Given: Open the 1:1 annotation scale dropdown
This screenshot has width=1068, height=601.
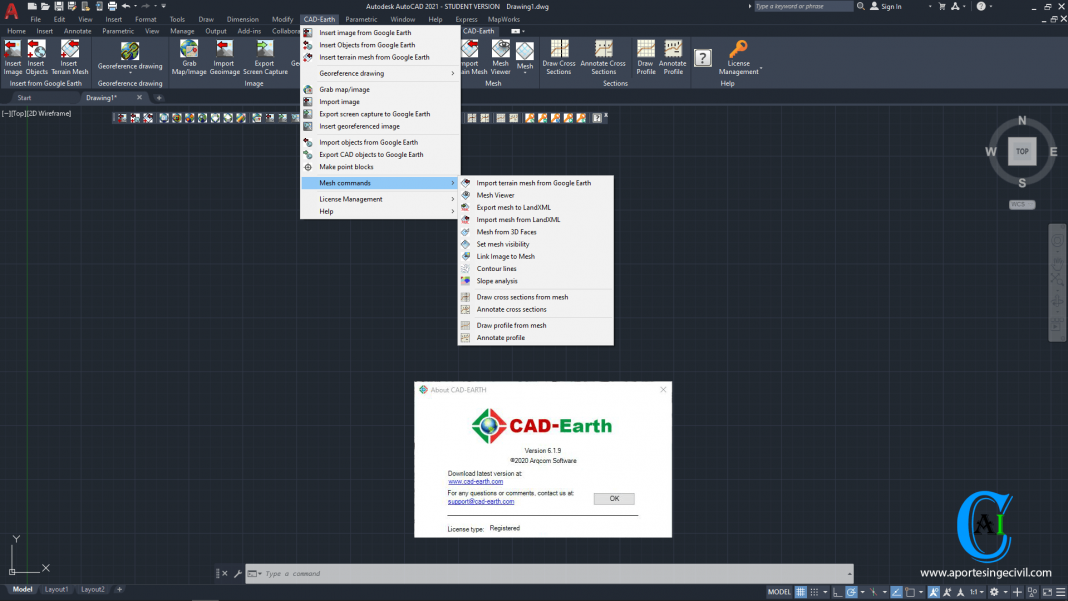Looking at the screenshot, I should pos(977,591).
